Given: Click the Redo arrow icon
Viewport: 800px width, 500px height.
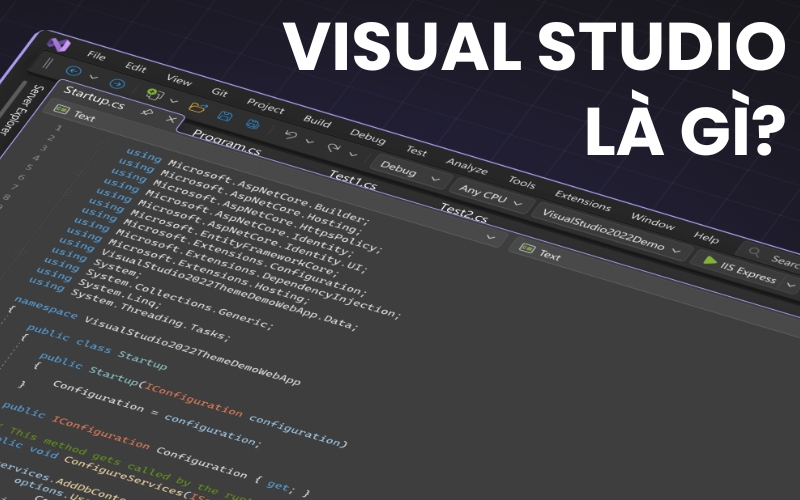Looking at the screenshot, I should pyautogui.click(x=333, y=147).
